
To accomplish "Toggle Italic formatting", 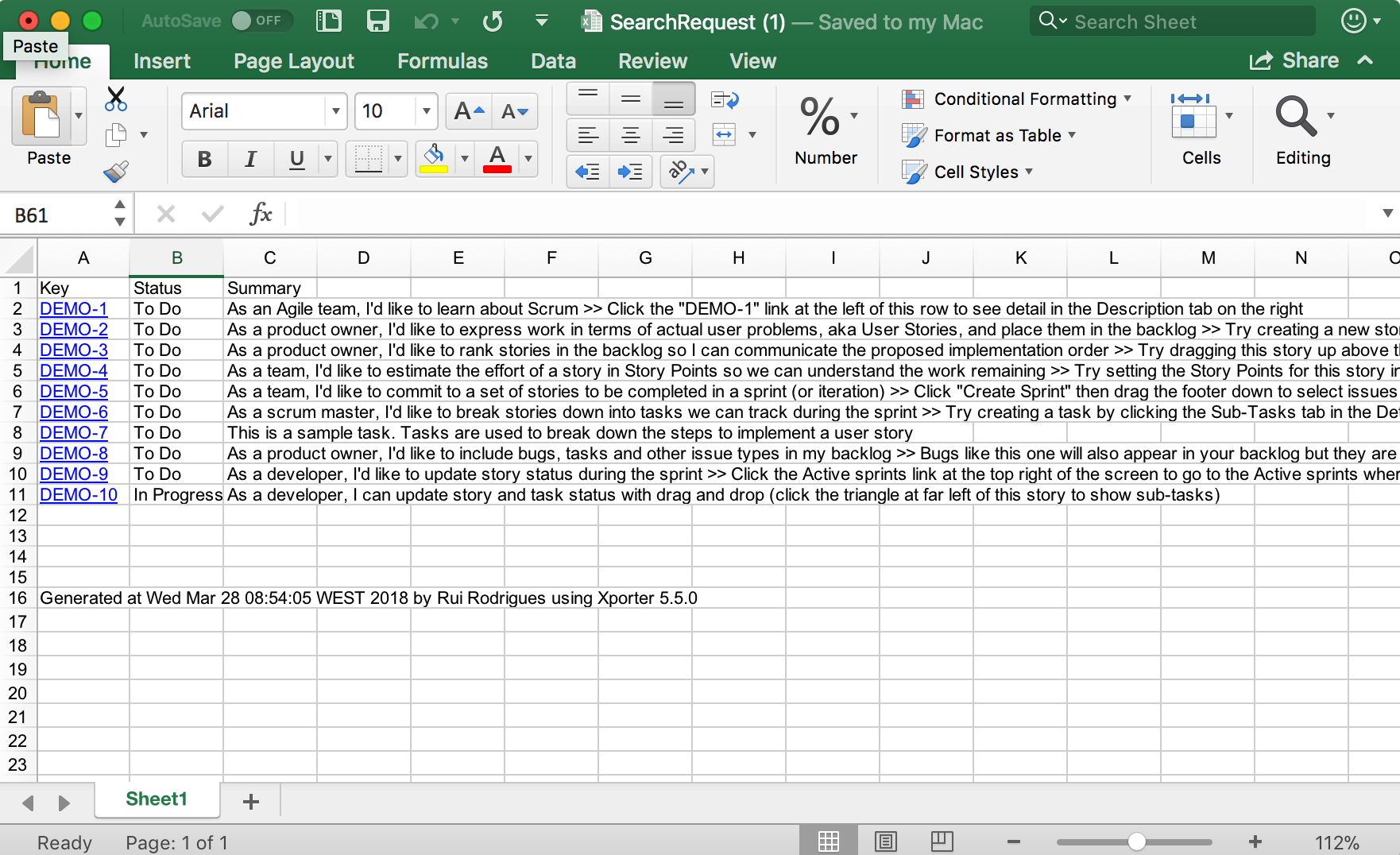I will pyautogui.click(x=250, y=160).
